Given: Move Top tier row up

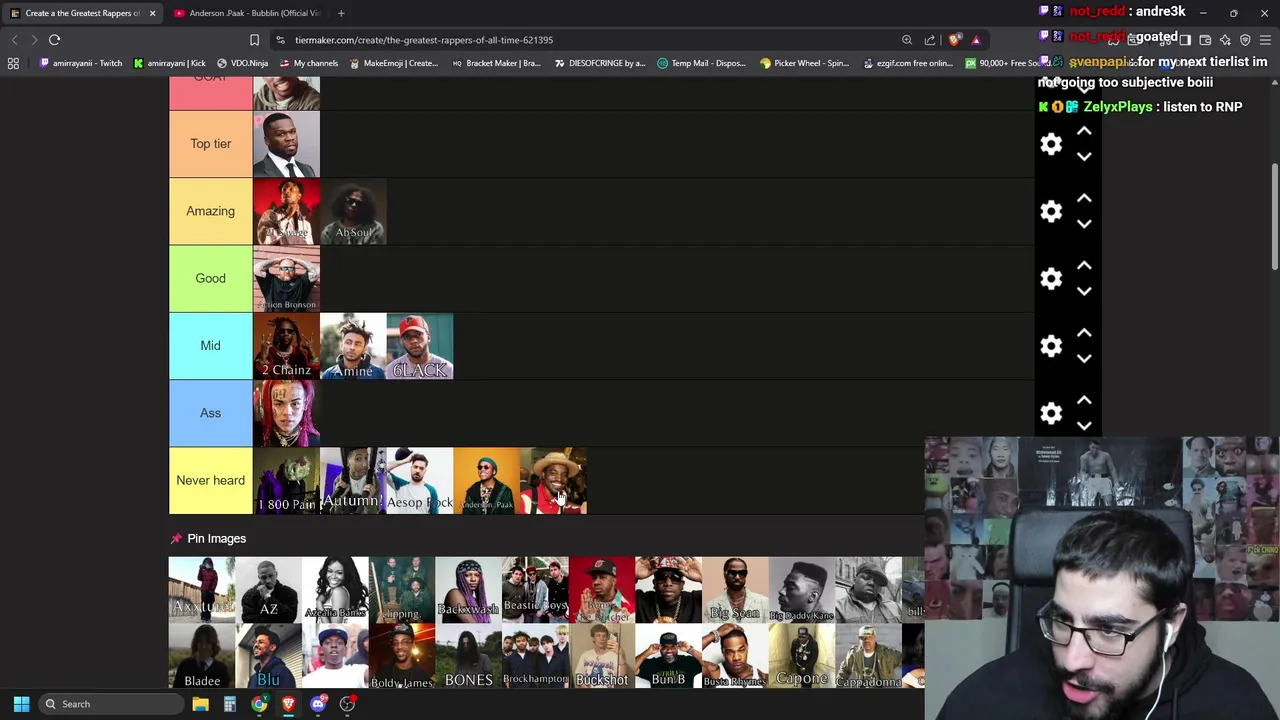Looking at the screenshot, I should pyautogui.click(x=1084, y=131).
